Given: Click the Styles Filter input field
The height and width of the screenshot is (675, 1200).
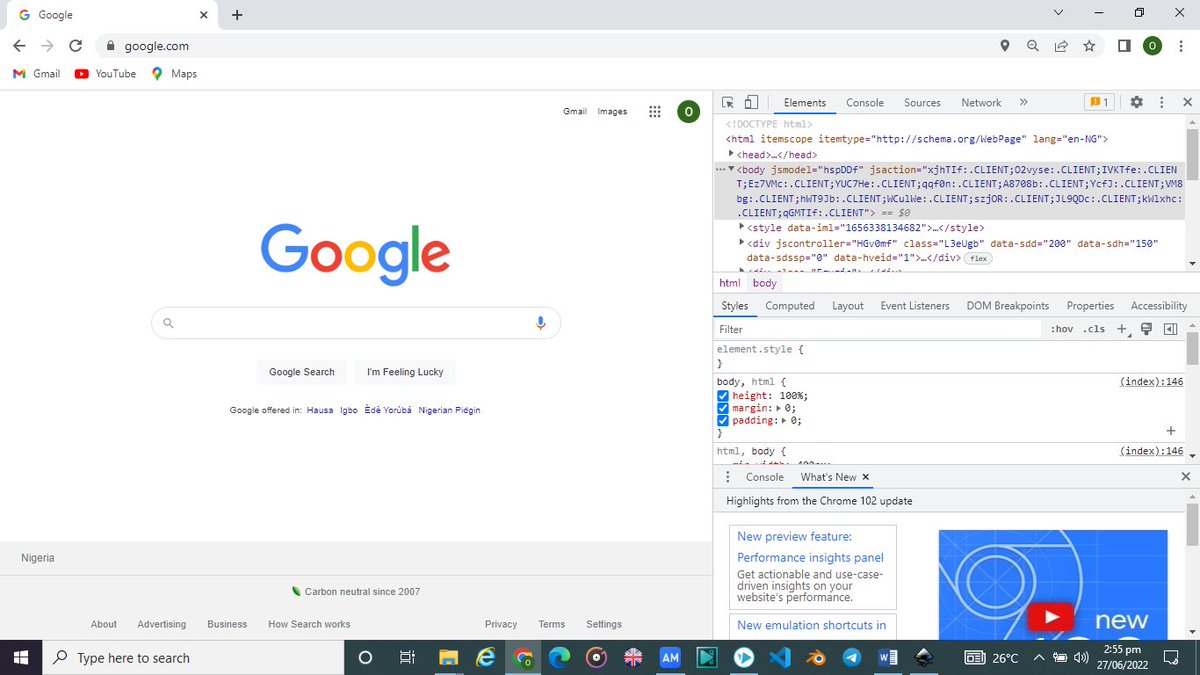Looking at the screenshot, I should click(x=880, y=329).
